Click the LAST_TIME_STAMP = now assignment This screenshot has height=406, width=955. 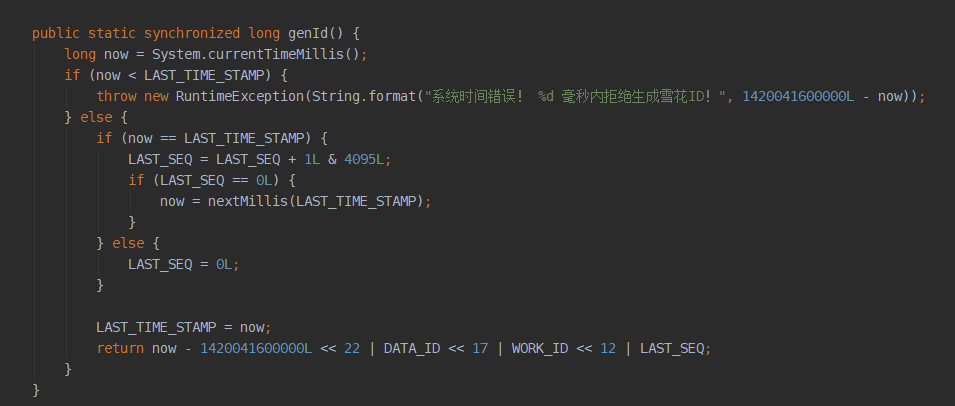tap(181, 327)
